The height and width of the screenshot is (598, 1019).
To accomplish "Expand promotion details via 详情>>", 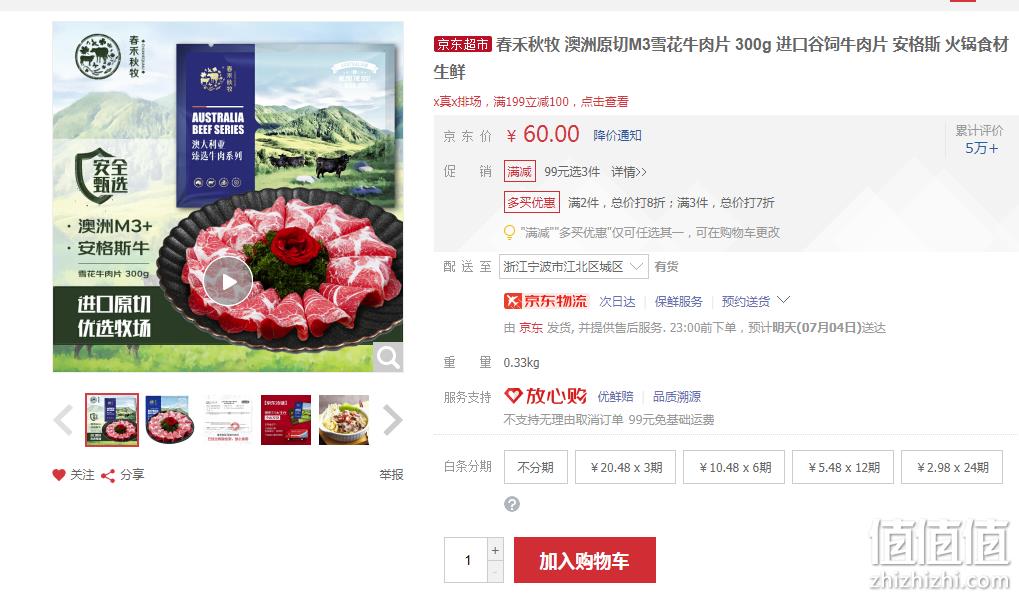I will (x=628, y=172).
